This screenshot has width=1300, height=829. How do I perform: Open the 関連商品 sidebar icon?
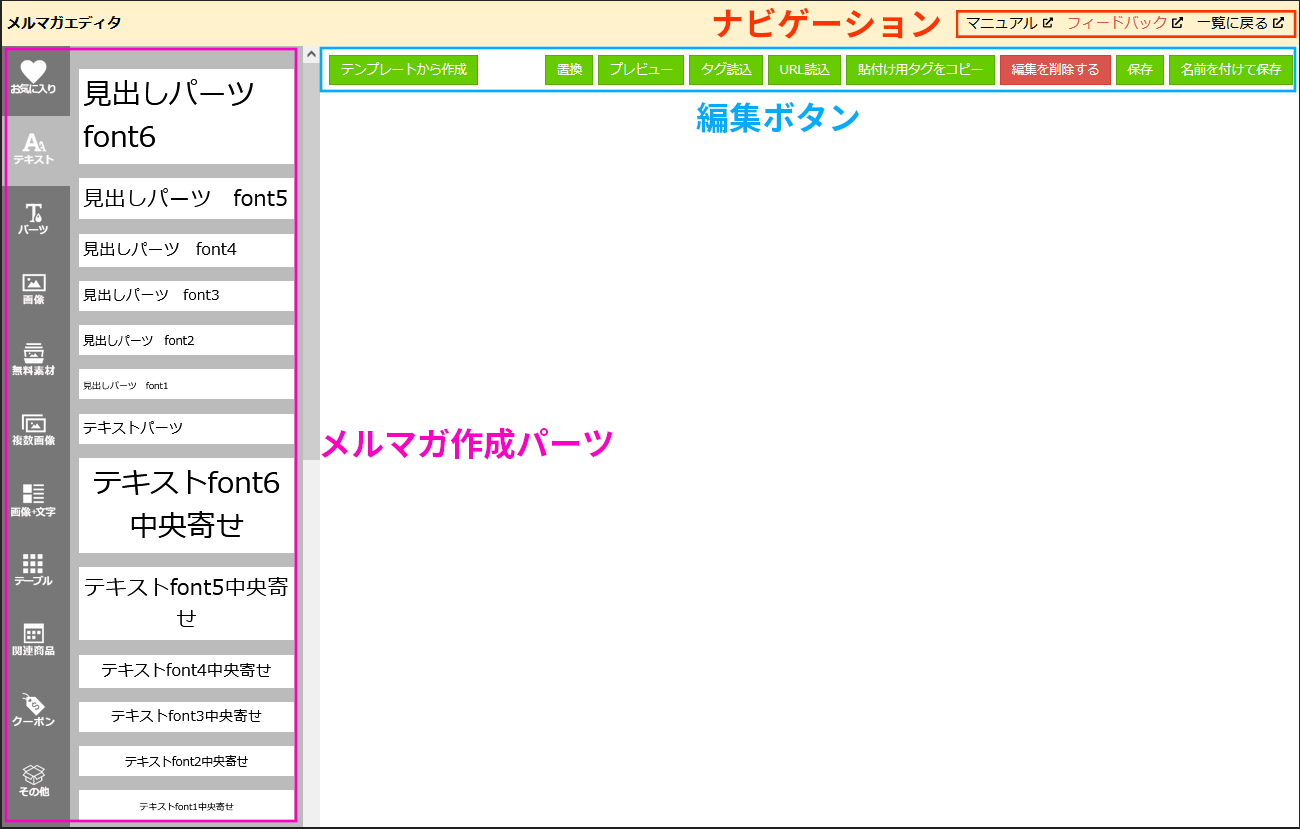pos(34,640)
